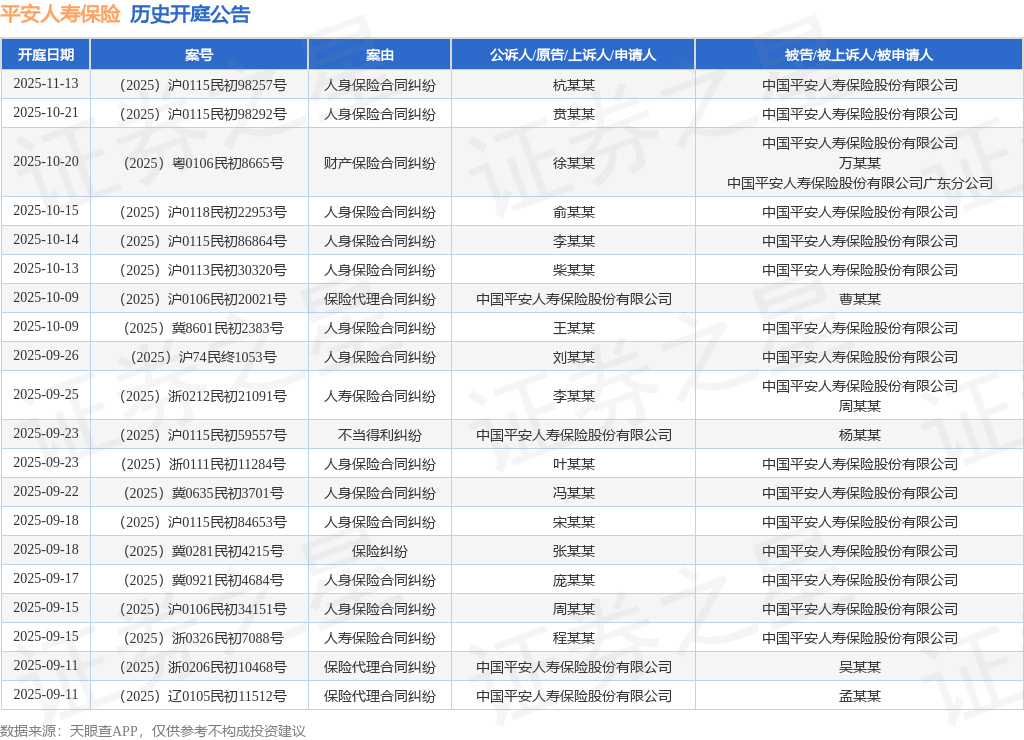
Task: Select date cell 2025-09-22
Action: click(x=46, y=492)
